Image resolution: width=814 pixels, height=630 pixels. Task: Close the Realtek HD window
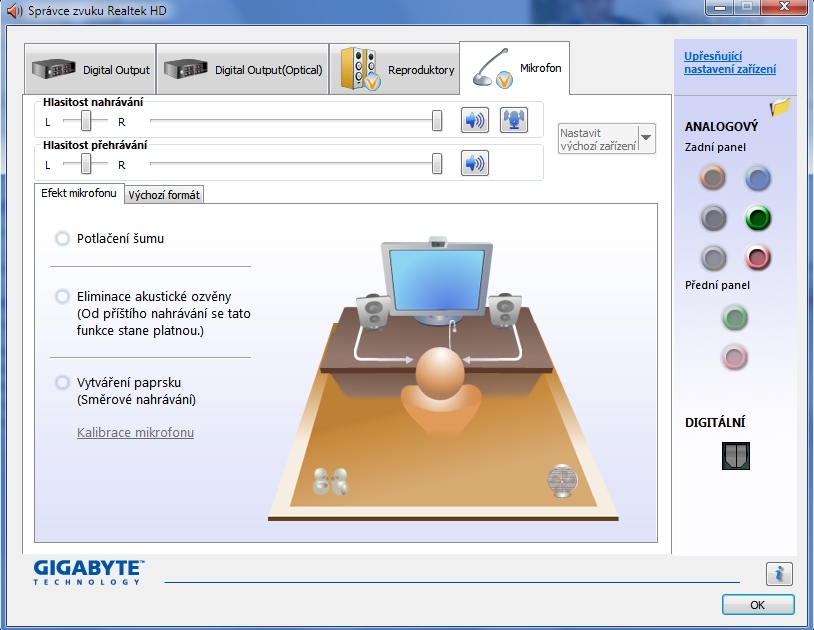click(784, 7)
